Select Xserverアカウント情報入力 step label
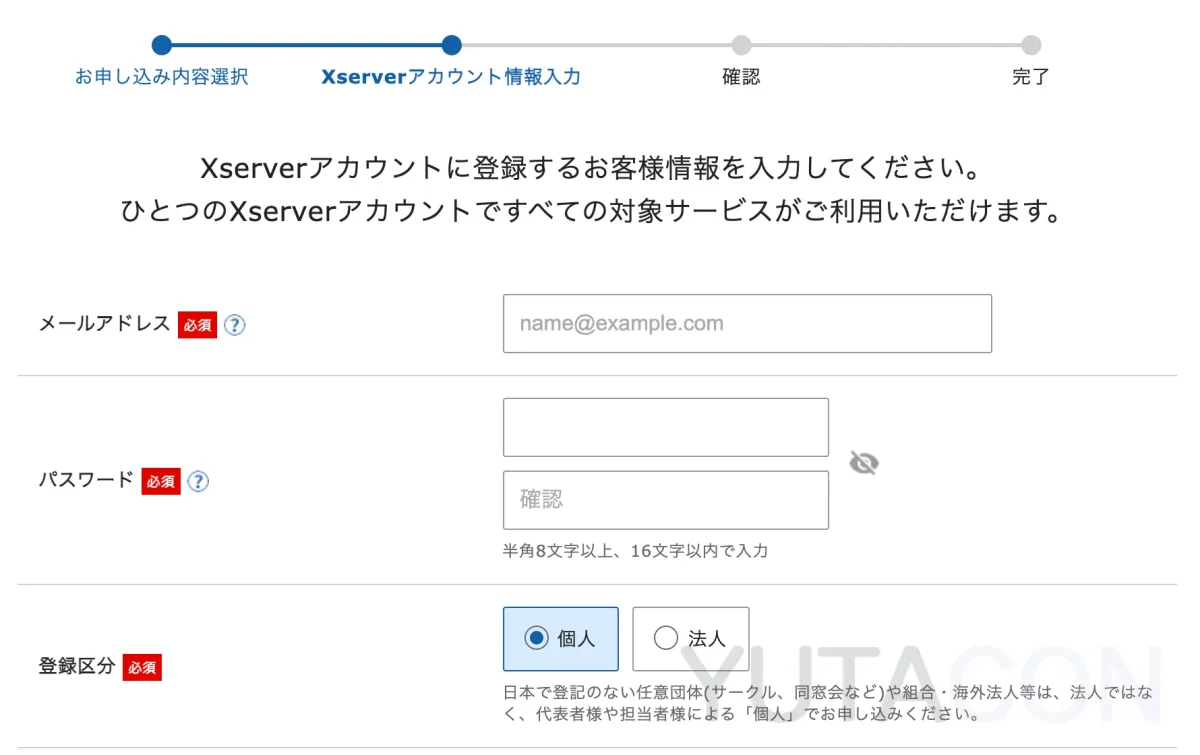This screenshot has width=1200, height=755. pos(451,77)
